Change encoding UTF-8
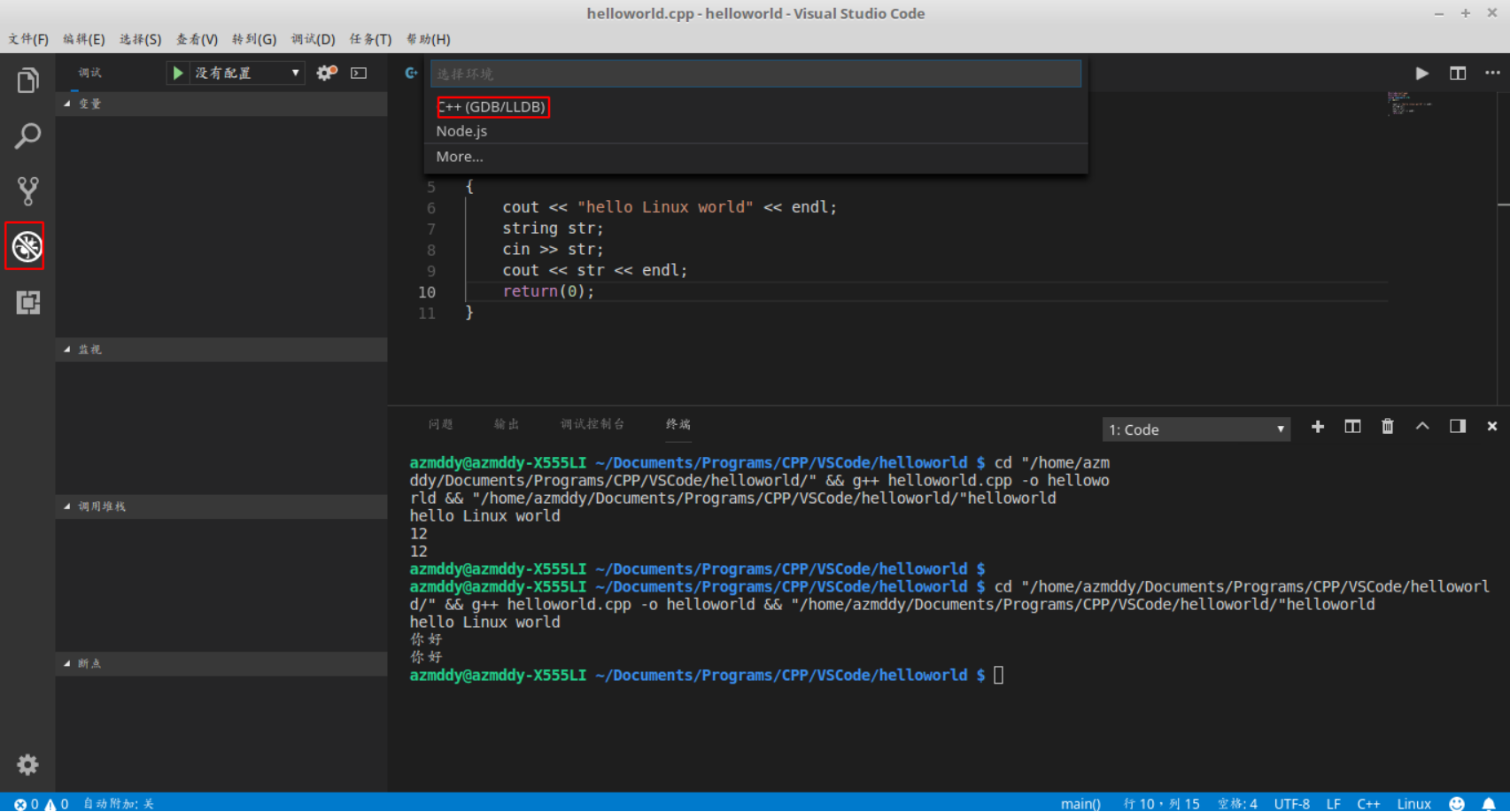 (x=1291, y=803)
